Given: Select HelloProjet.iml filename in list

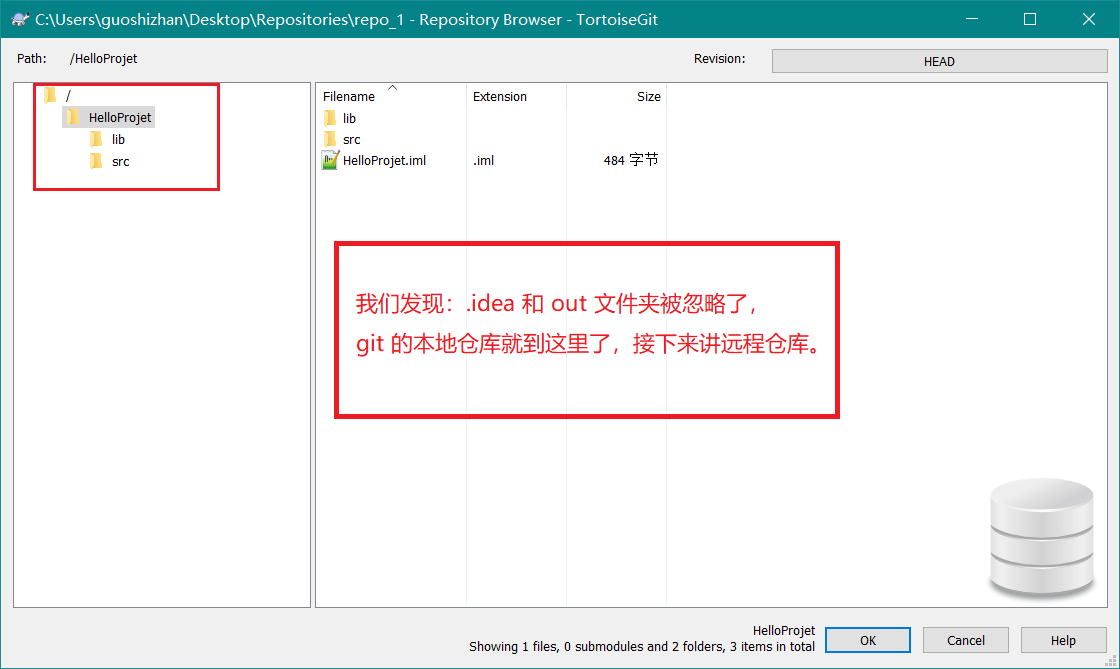Looking at the screenshot, I should (x=384, y=161).
